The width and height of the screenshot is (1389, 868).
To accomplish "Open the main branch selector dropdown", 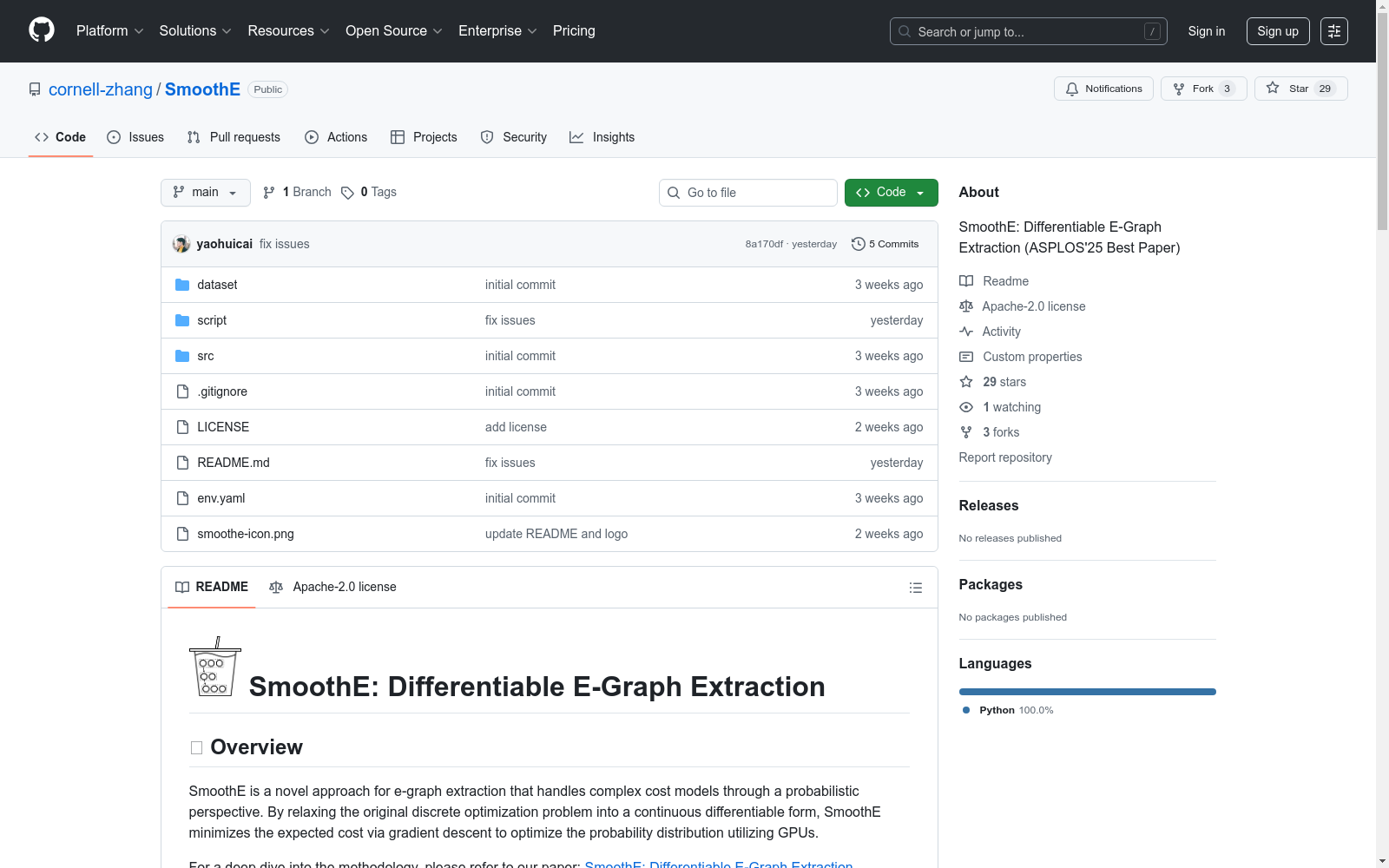I will (x=206, y=193).
